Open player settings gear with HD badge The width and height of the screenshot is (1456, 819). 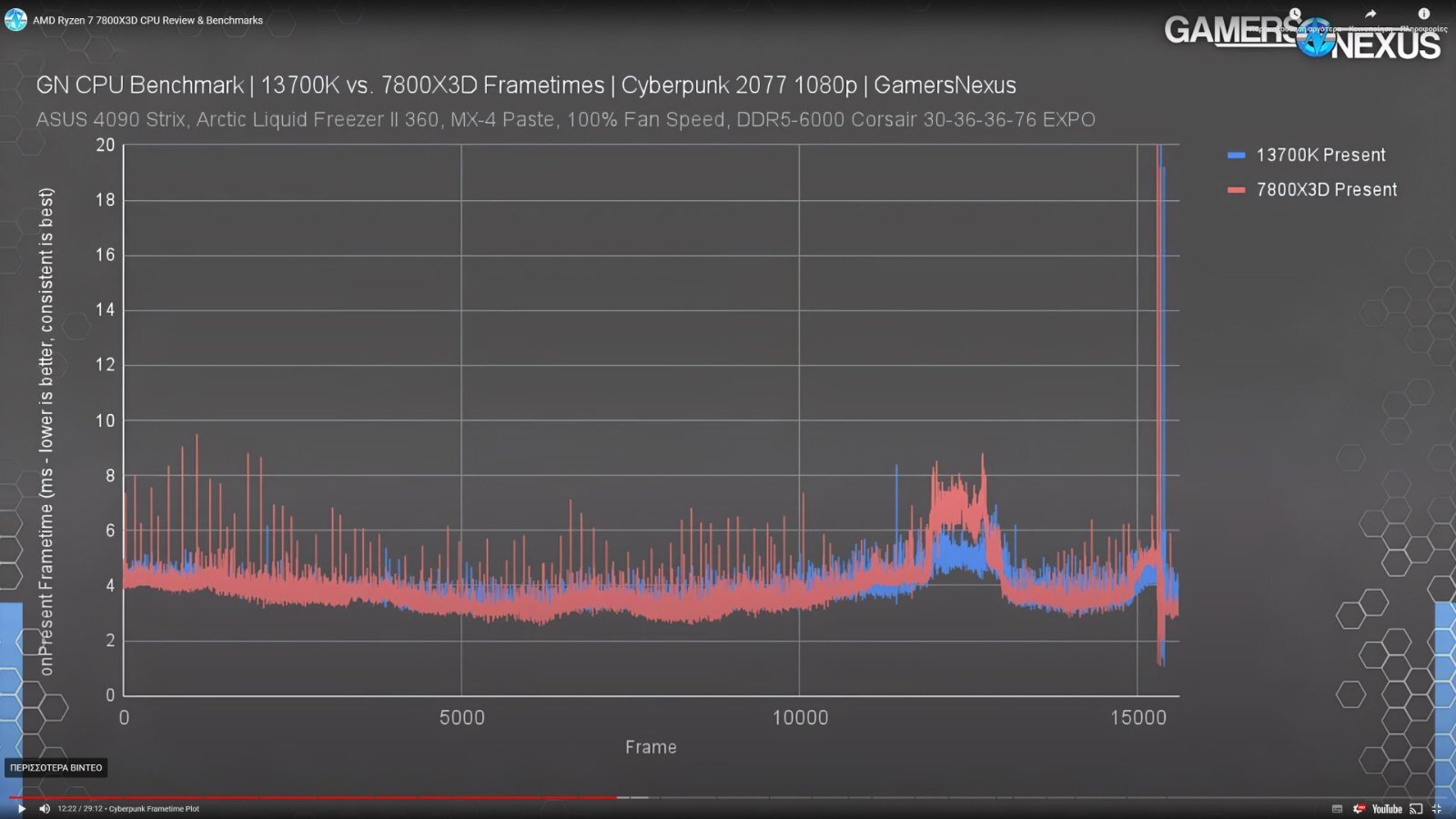[x=1359, y=809]
